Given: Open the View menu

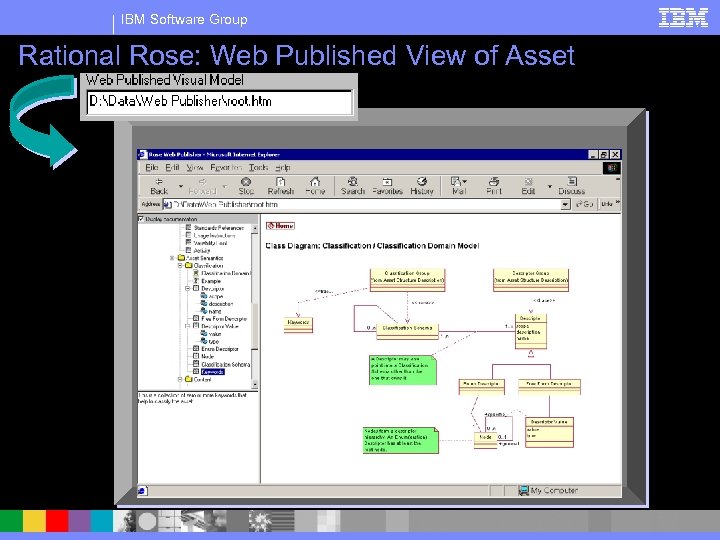Looking at the screenshot, I should pos(195,168).
